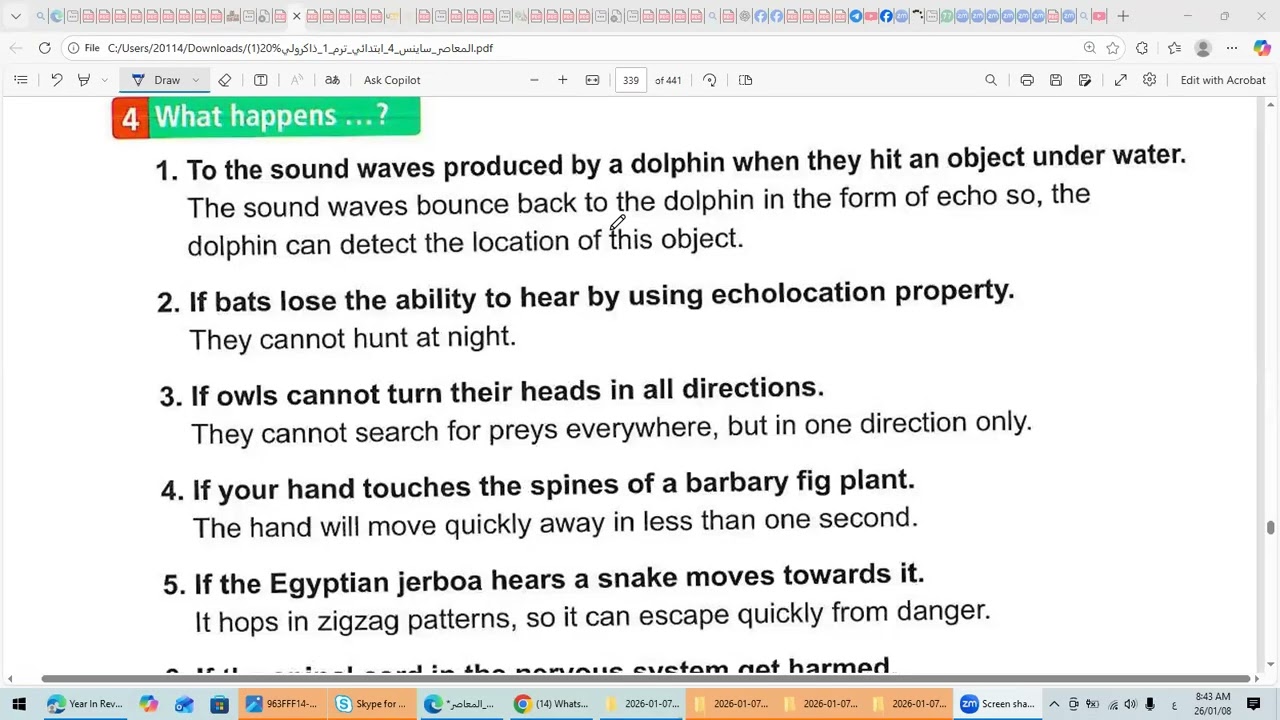
Task: Toggle Page view layout icon
Action: (746, 80)
